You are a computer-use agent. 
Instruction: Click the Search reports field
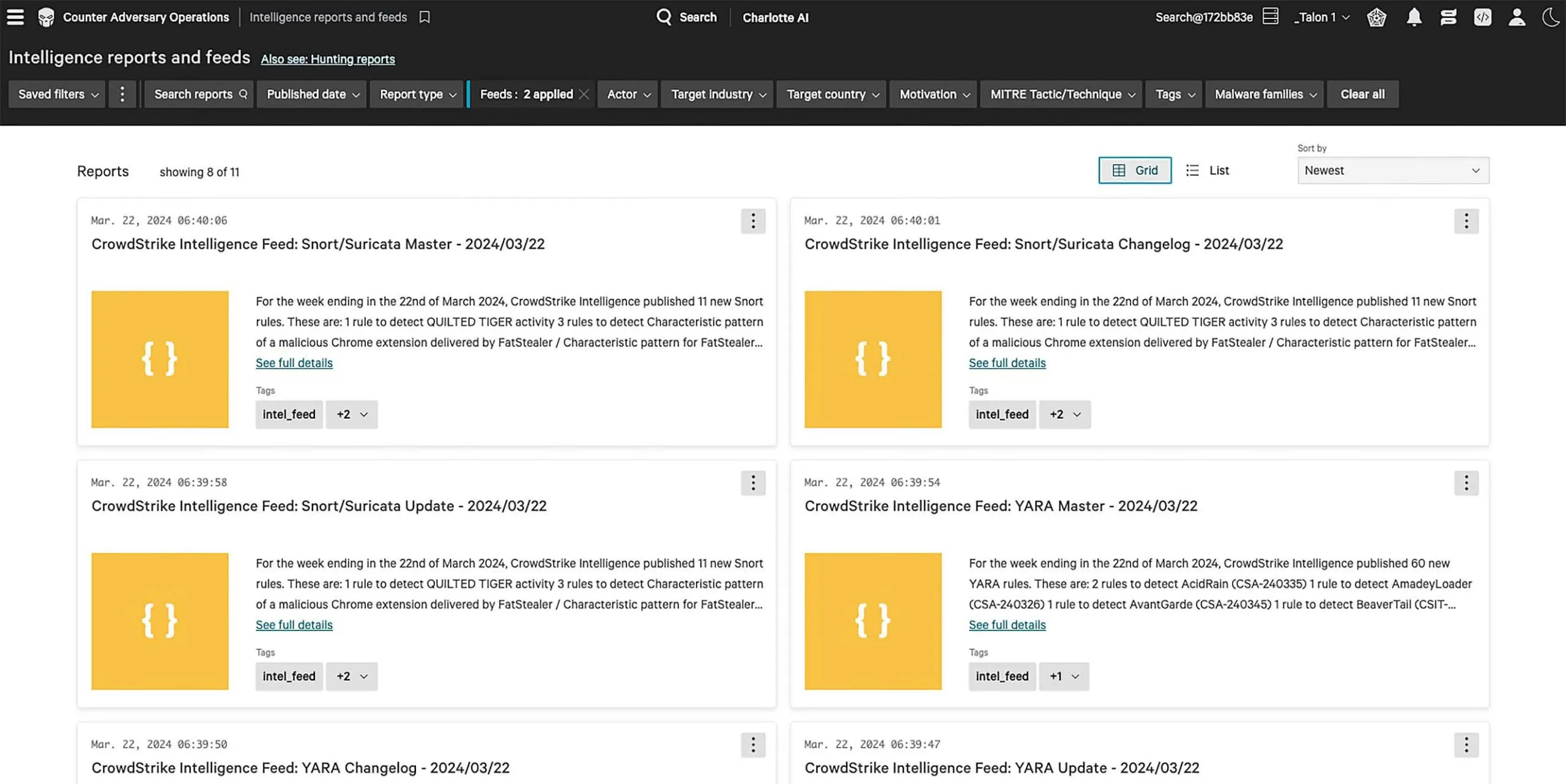[x=199, y=94]
